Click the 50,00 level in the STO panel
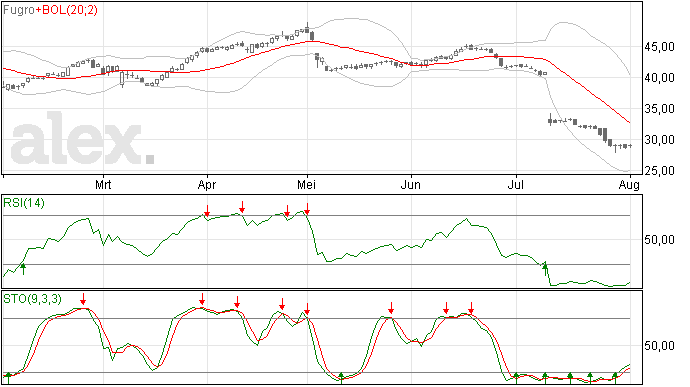The image size is (690, 387). [659, 346]
